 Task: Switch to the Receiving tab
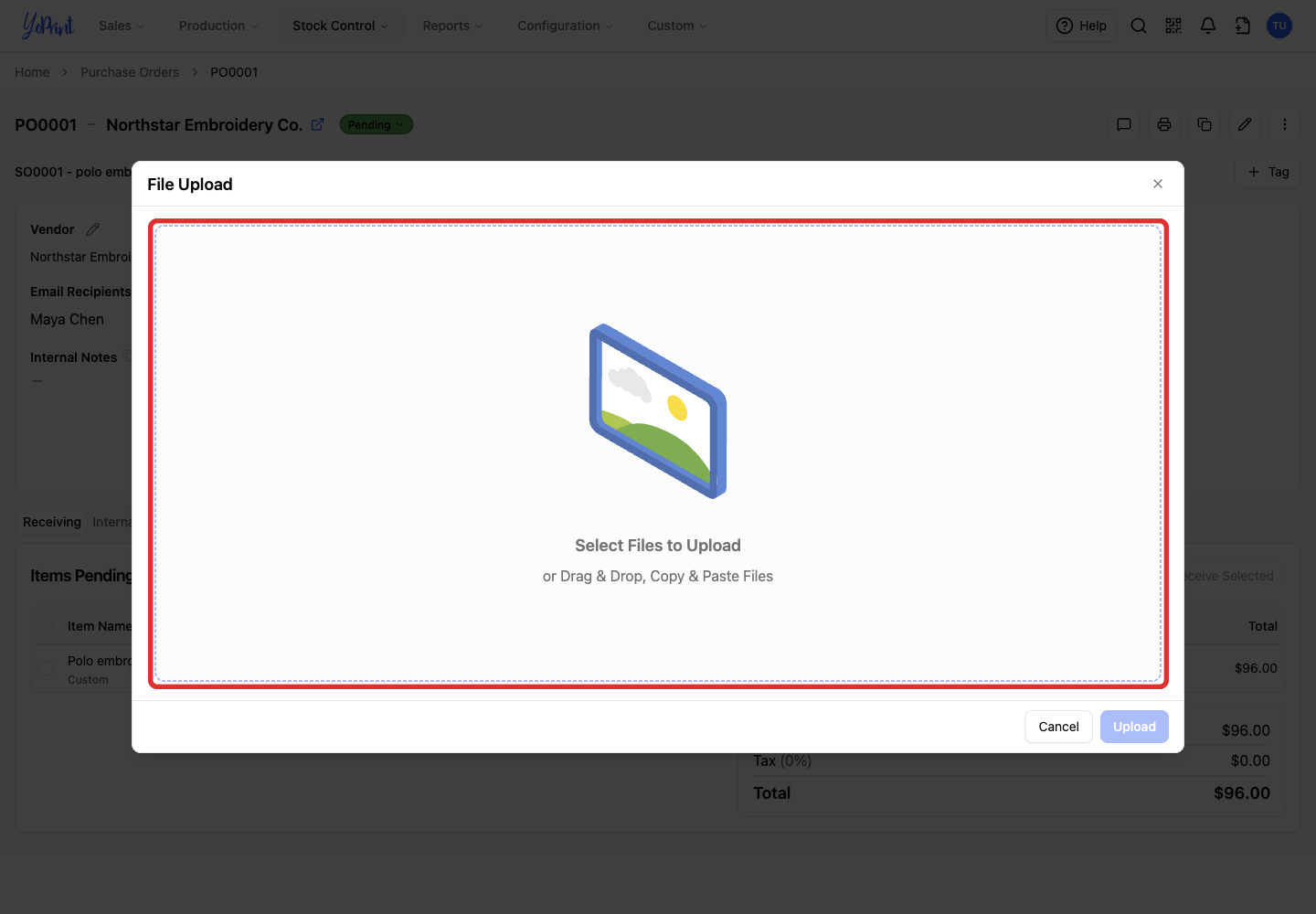pyautogui.click(x=52, y=522)
